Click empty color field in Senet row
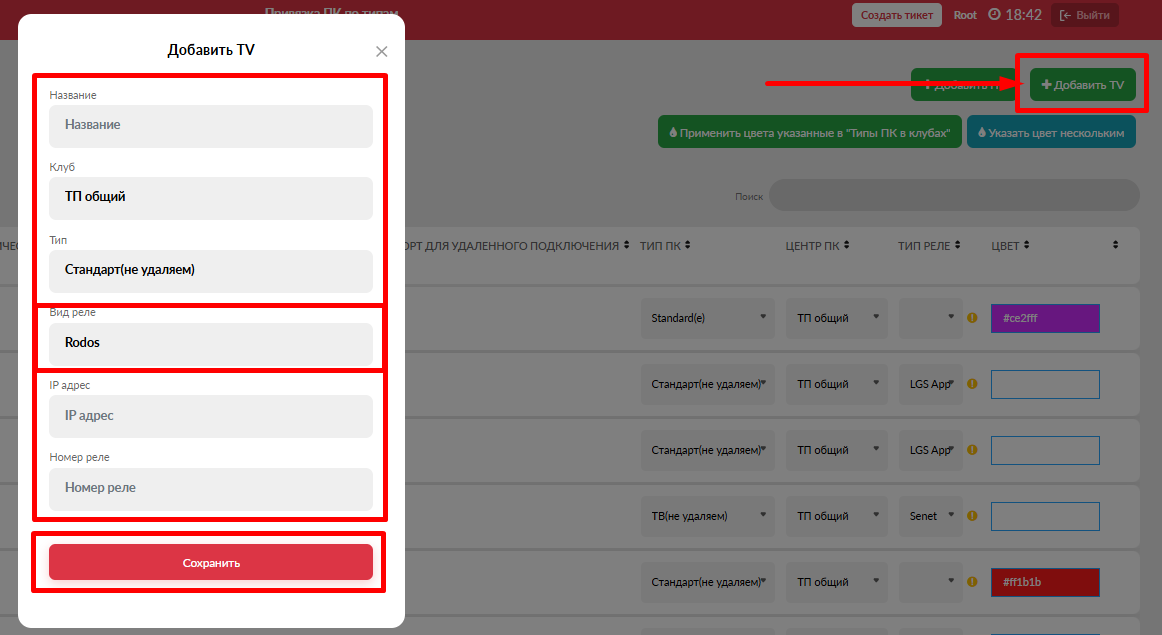This screenshot has width=1162, height=635. (x=1045, y=516)
